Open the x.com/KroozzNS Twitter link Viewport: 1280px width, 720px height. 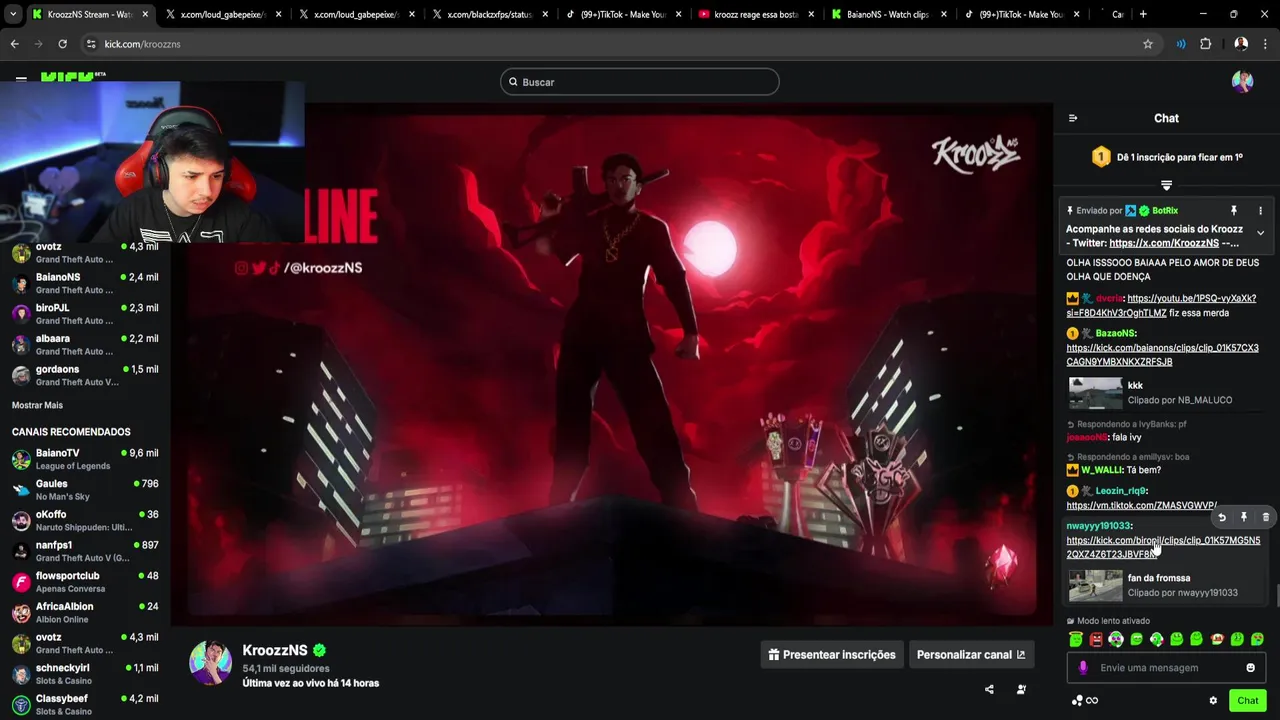(x=1164, y=243)
